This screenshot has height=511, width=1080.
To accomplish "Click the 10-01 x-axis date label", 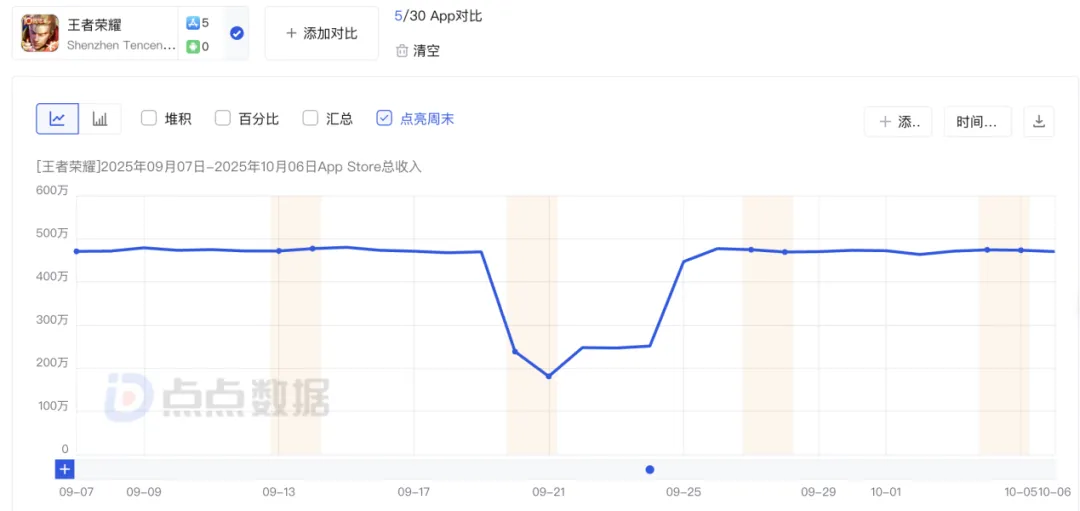I will [886, 492].
